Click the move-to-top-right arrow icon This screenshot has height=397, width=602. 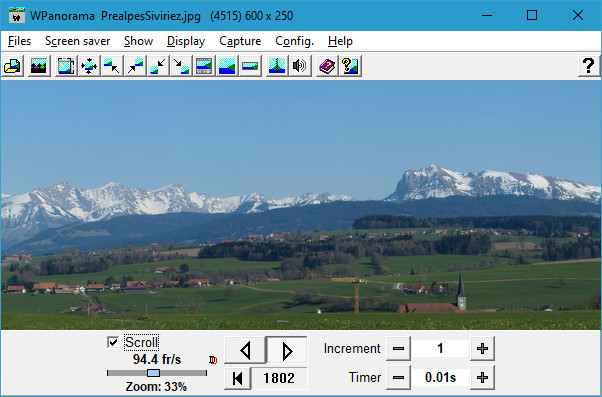[135, 66]
